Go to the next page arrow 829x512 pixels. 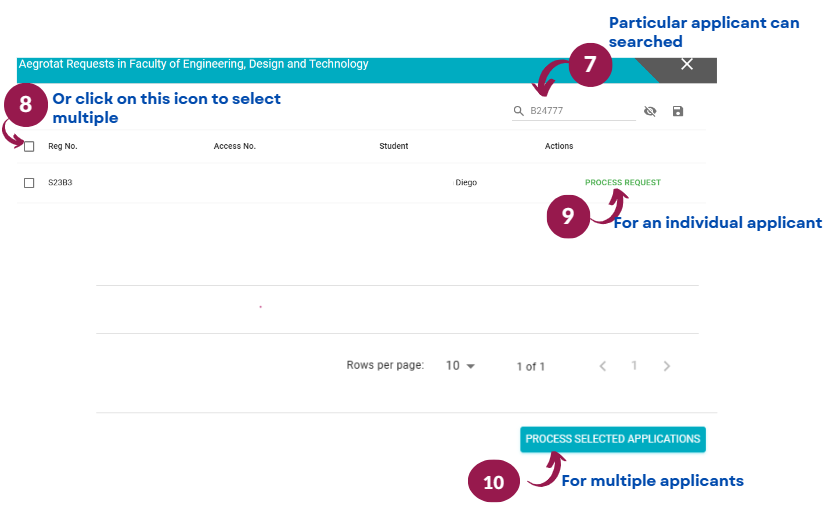click(x=667, y=366)
